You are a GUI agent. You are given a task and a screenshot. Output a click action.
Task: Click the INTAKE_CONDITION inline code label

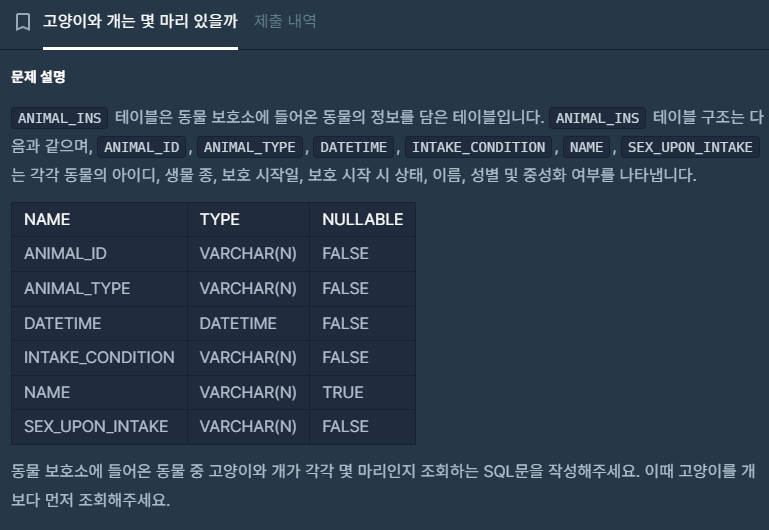[478, 147]
